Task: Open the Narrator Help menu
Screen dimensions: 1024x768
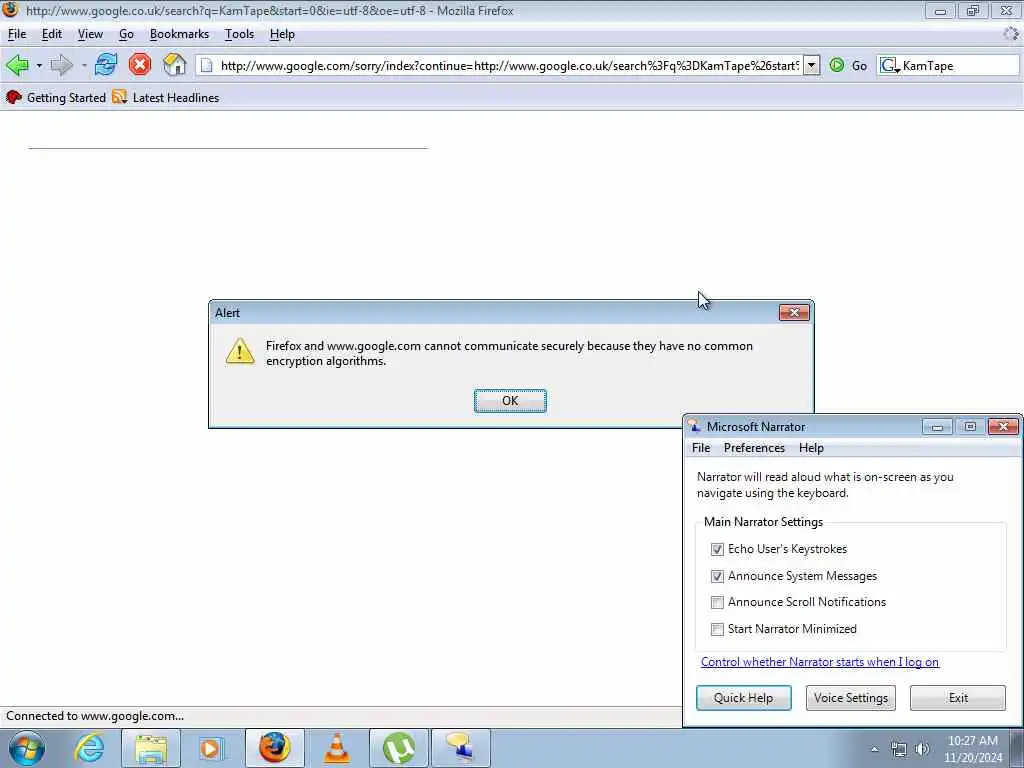Action: coord(811,448)
